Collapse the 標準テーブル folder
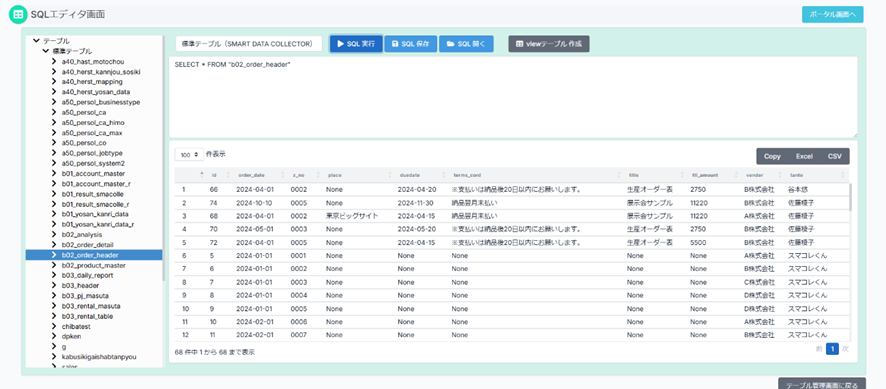 46,51
